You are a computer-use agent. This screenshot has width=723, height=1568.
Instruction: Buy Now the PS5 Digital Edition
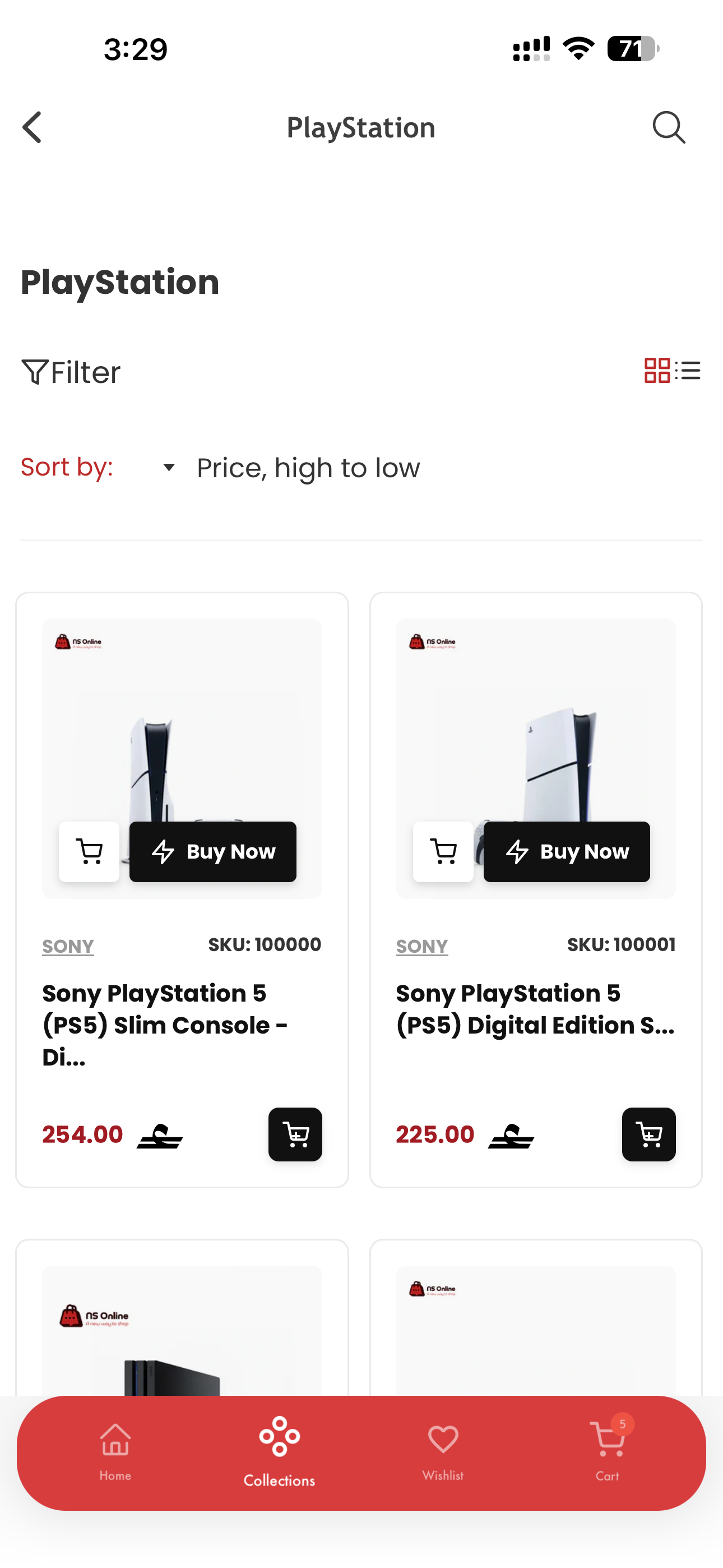click(x=567, y=851)
